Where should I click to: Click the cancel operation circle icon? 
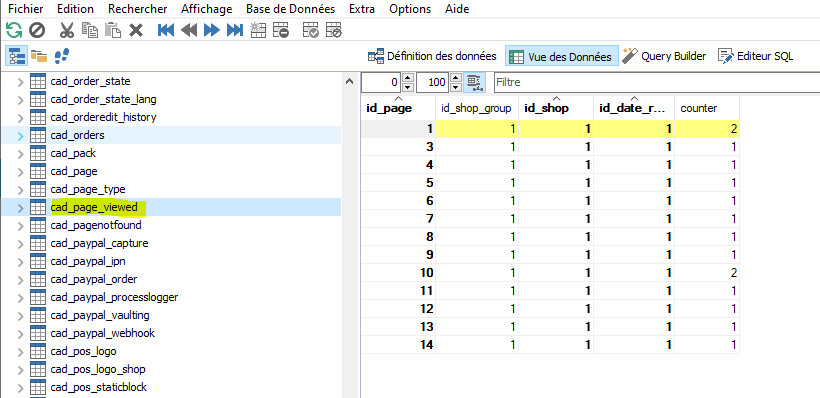tap(37, 30)
